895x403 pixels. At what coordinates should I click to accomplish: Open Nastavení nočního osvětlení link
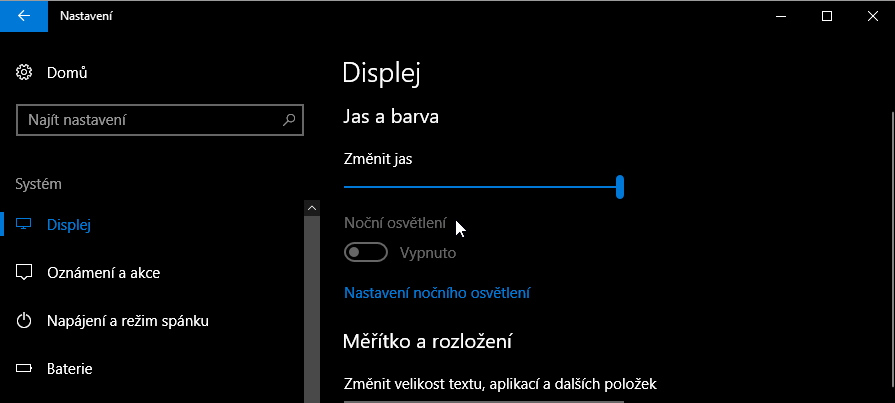coord(436,293)
